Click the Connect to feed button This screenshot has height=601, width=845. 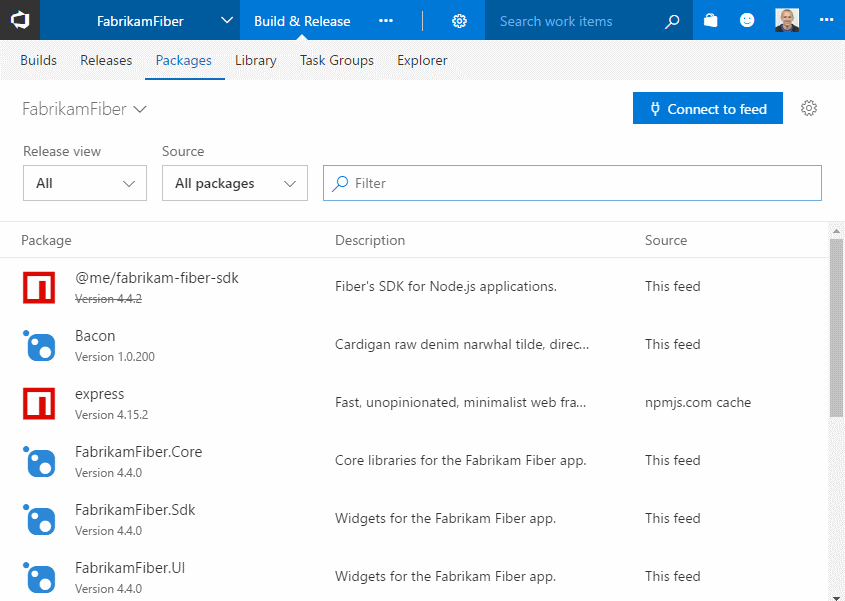708,108
